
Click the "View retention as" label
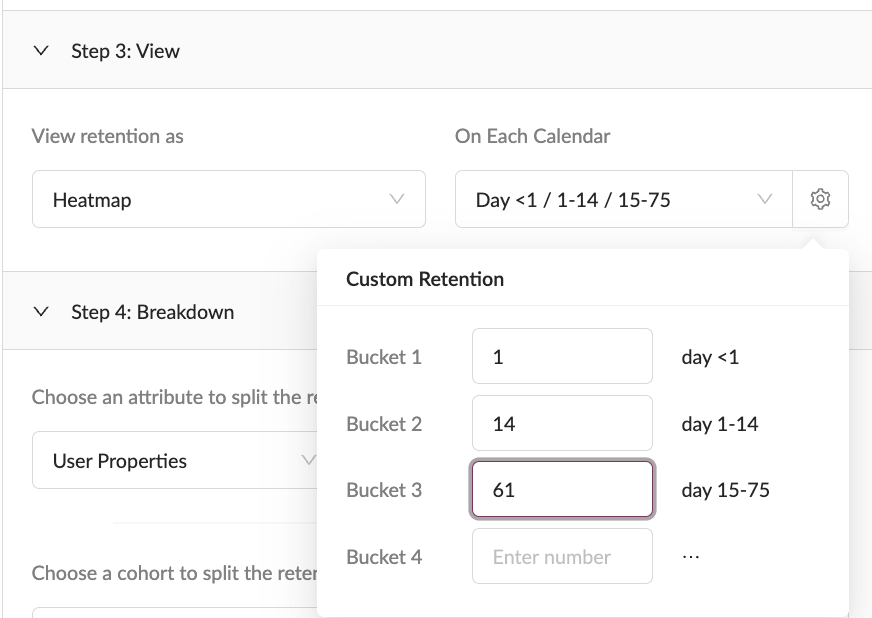(x=108, y=136)
